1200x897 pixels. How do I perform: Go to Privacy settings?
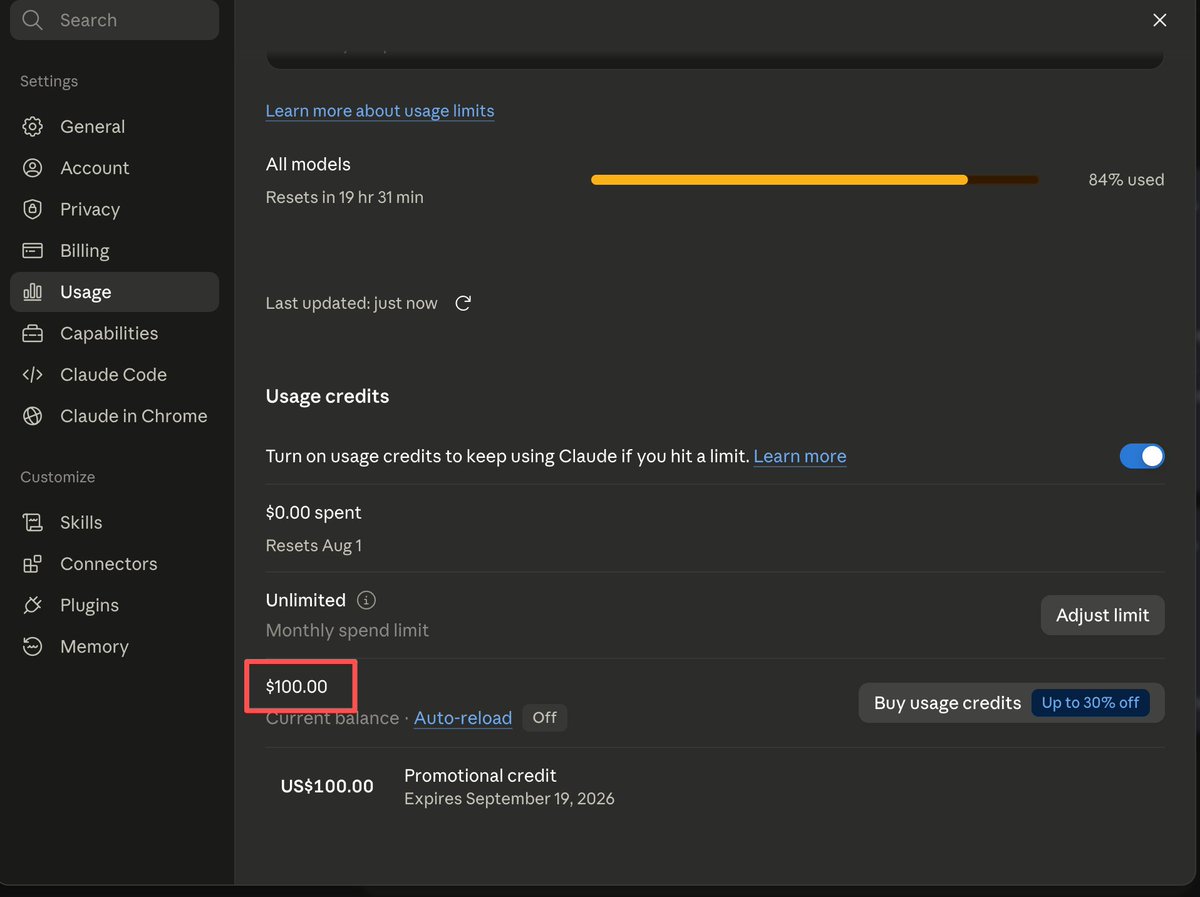[x=114, y=209]
